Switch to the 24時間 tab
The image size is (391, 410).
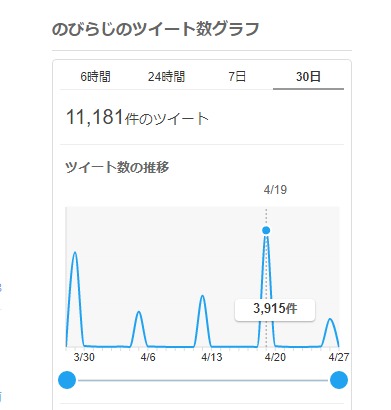click(166, 77)
